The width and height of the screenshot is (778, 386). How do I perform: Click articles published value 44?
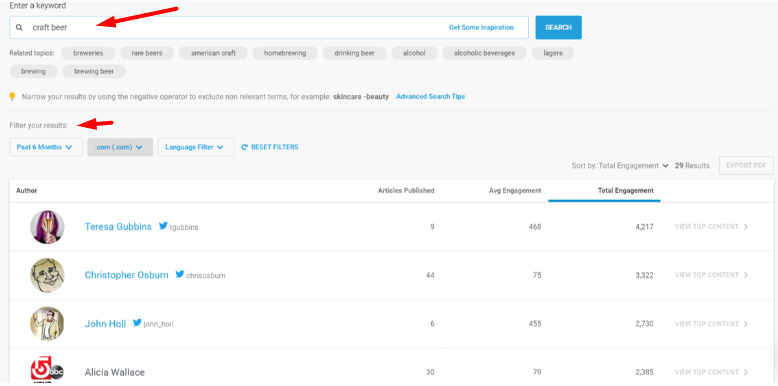[430, 275]
